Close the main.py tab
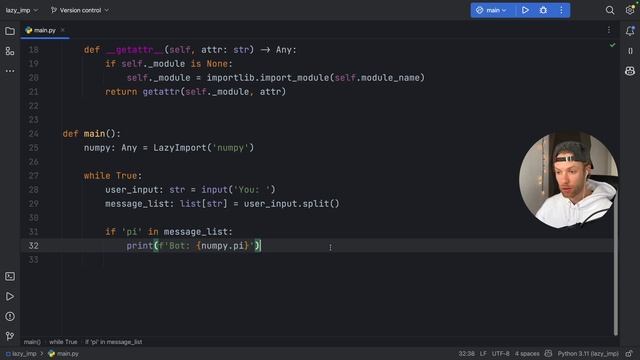The height and width of the screenshot is (360, 640). (62, 30)
